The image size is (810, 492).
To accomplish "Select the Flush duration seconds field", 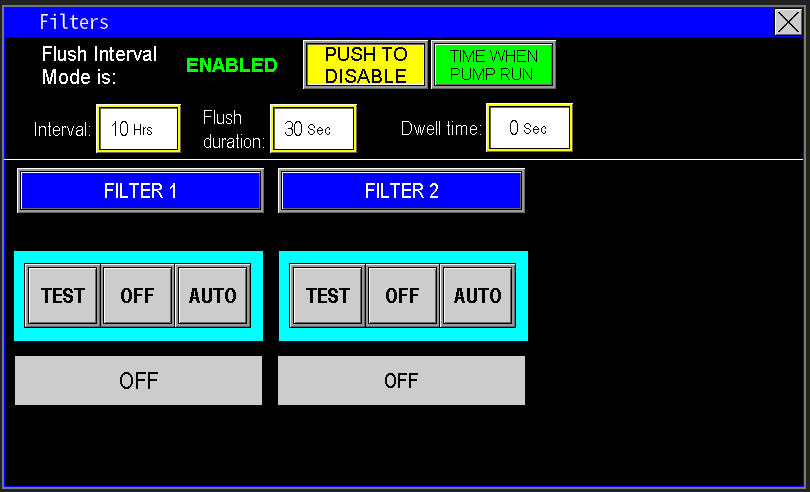I will (x=313, y=128).
